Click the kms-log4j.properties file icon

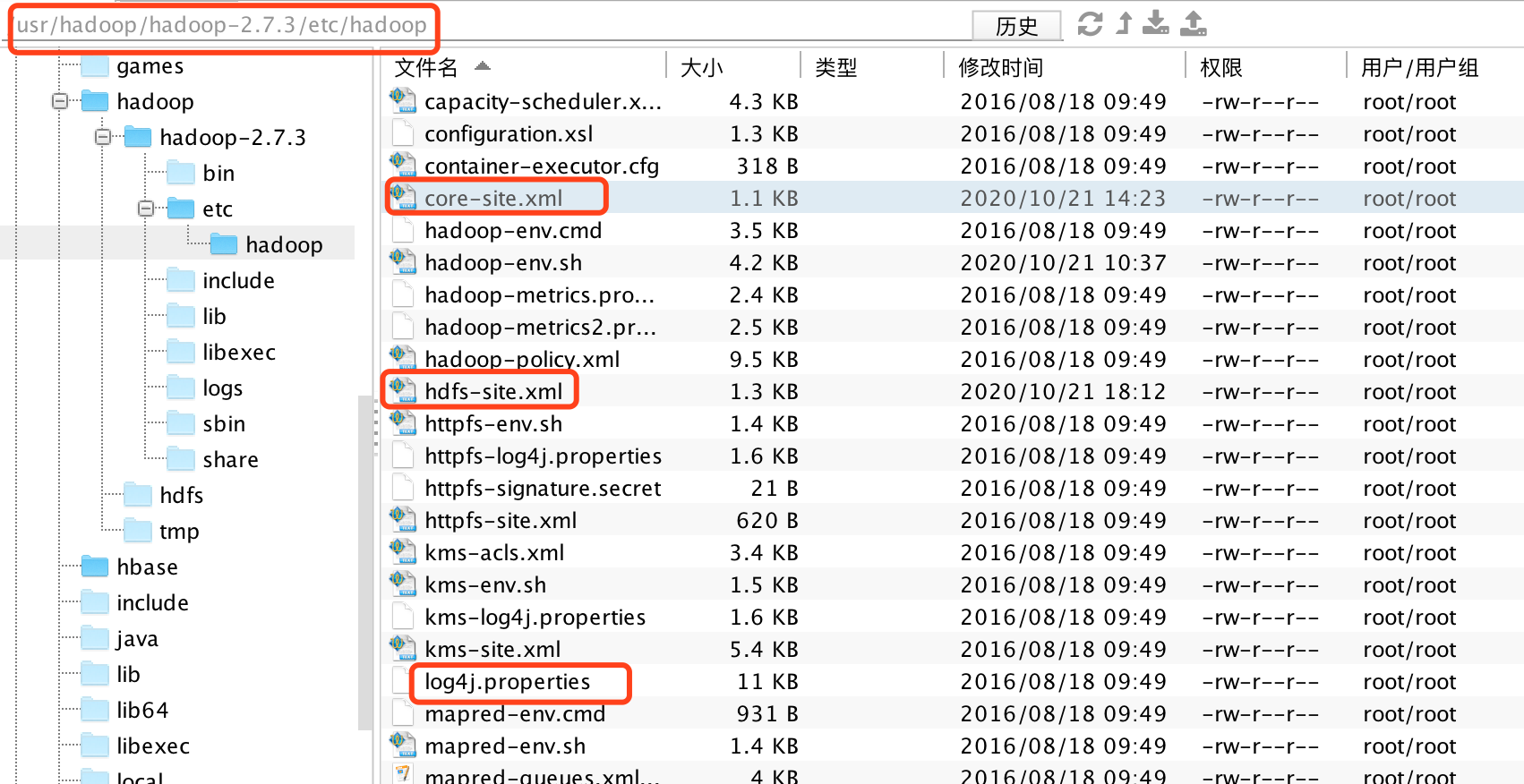click(403, 617)
